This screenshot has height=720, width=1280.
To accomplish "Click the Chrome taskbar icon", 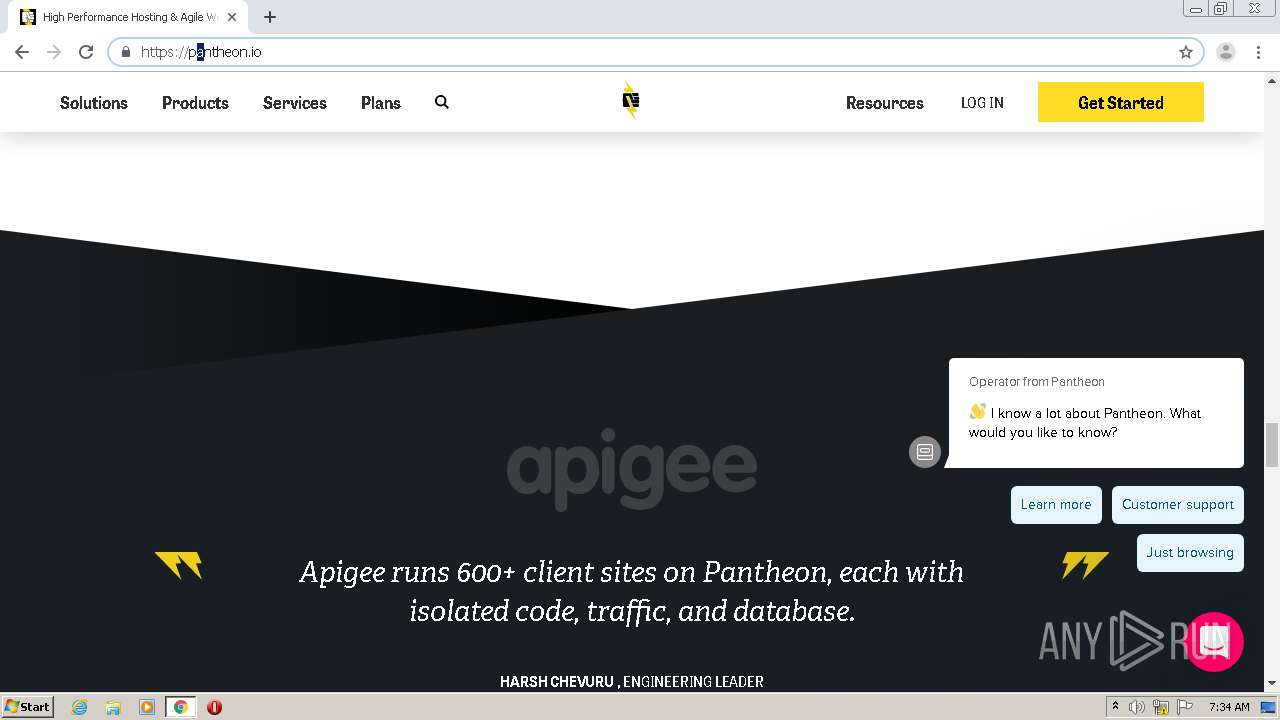I will click(181, 707).
